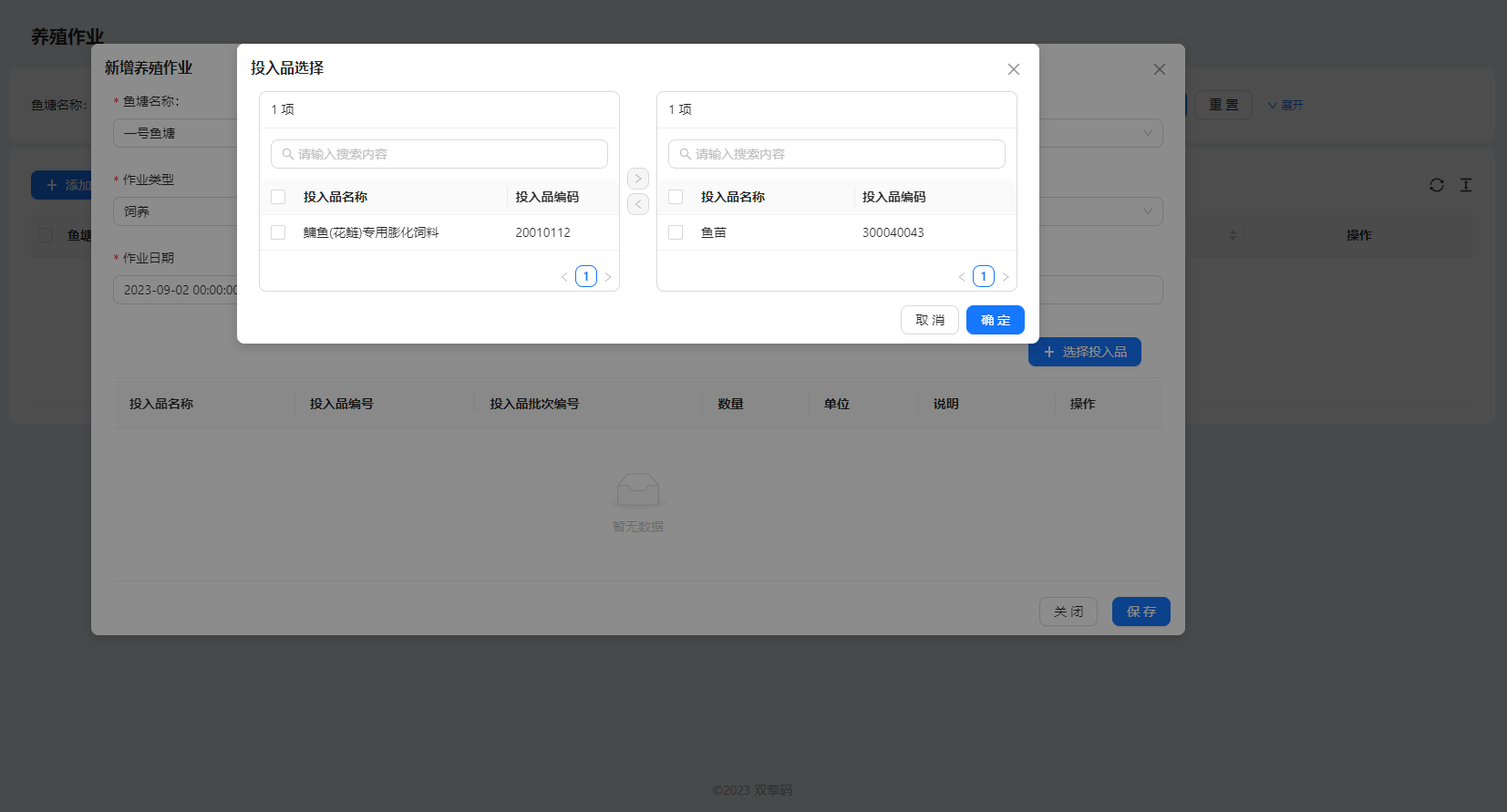Screen dimensions: 1507x812
Task: Move selected items to the right list
Action: (x=638, y=179)
